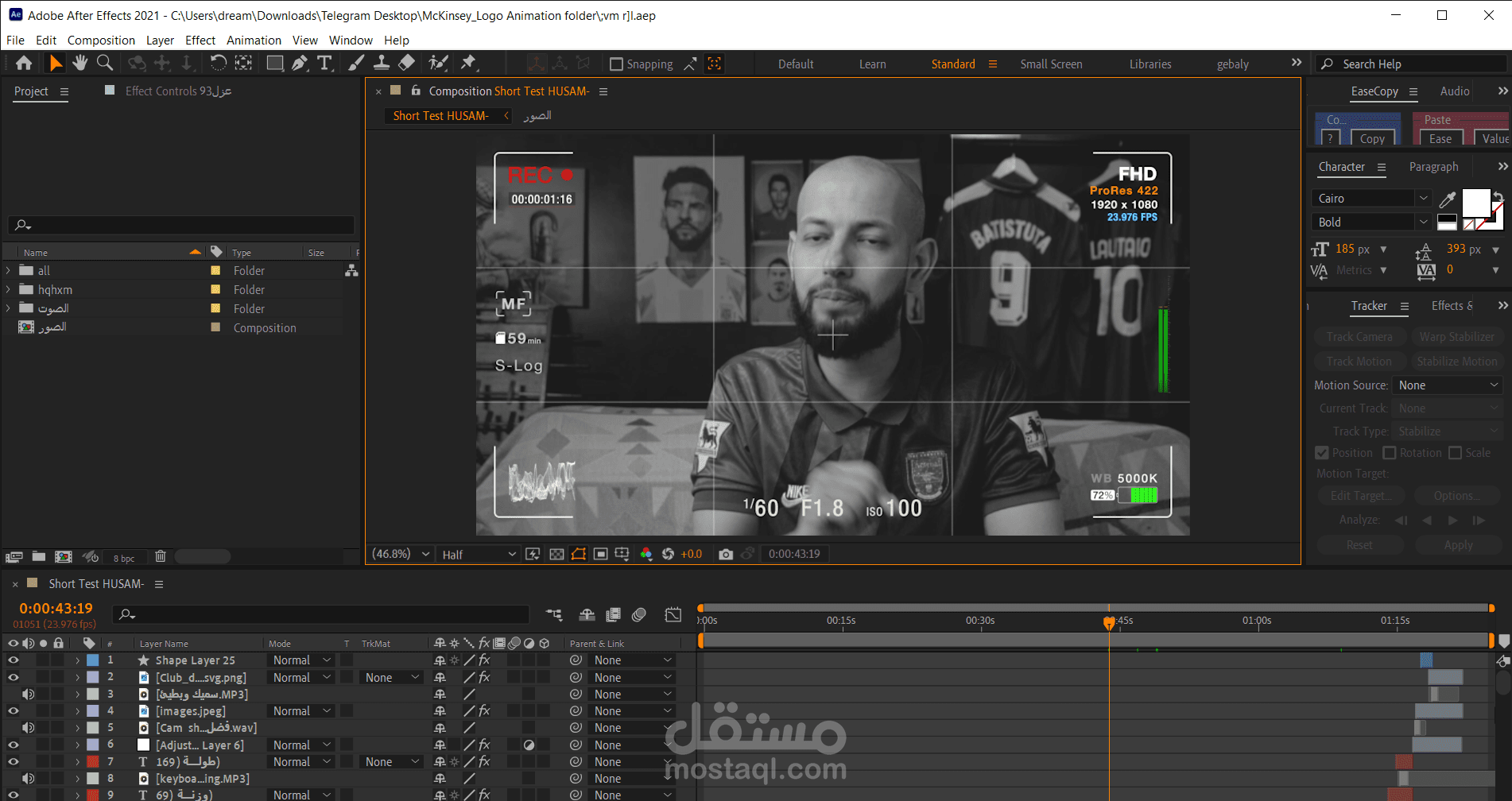Image resolution: width=1512 pixels, height=801 pixels.
Task: Uncheck the Position option in Tracker
Action: pos(1322,453)
